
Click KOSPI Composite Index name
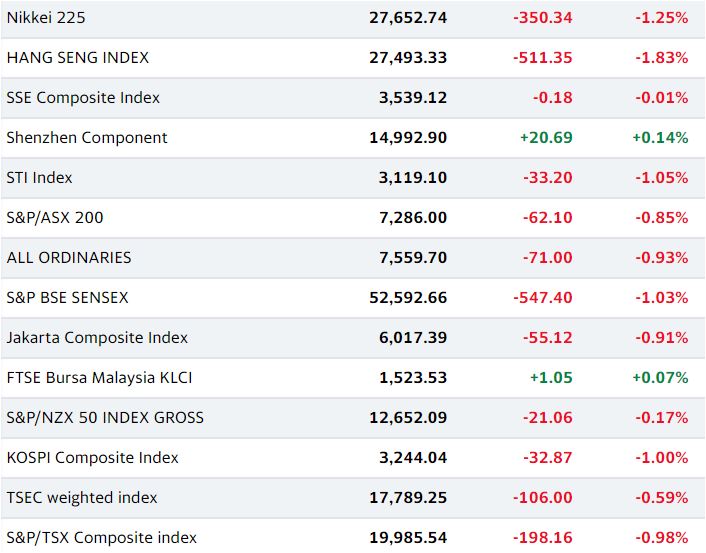point(93,458)
